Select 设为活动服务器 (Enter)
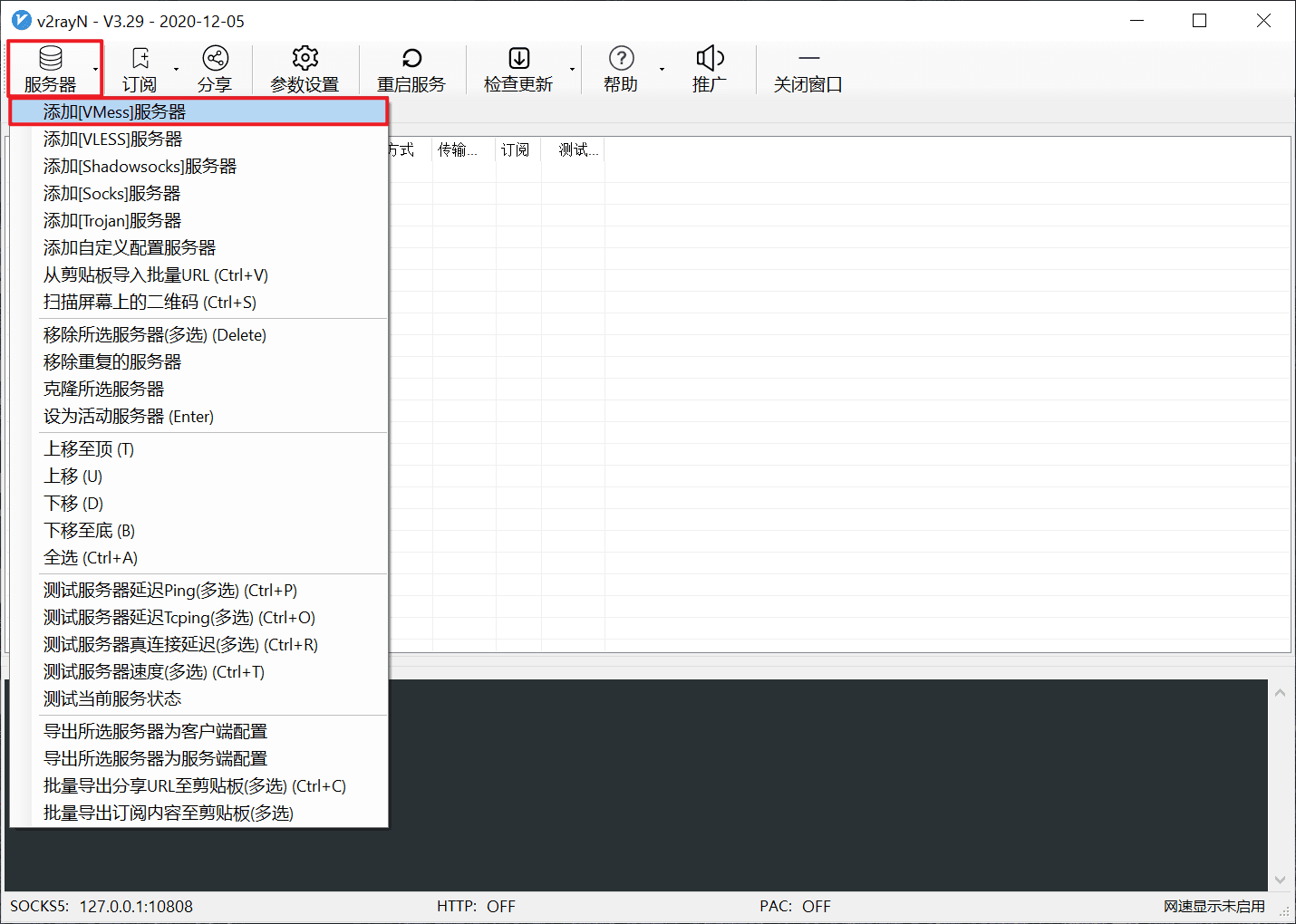 [x=198, y=416]
